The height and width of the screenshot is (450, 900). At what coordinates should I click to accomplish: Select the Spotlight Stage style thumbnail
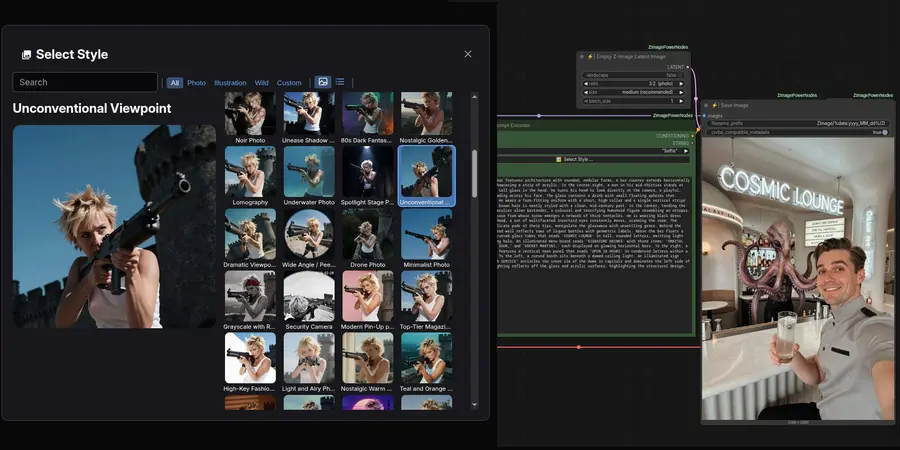coord(368,172)
